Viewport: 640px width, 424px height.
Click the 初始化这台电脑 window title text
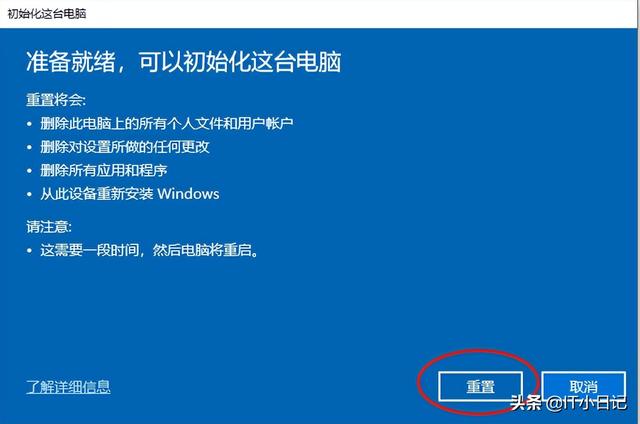47,13
